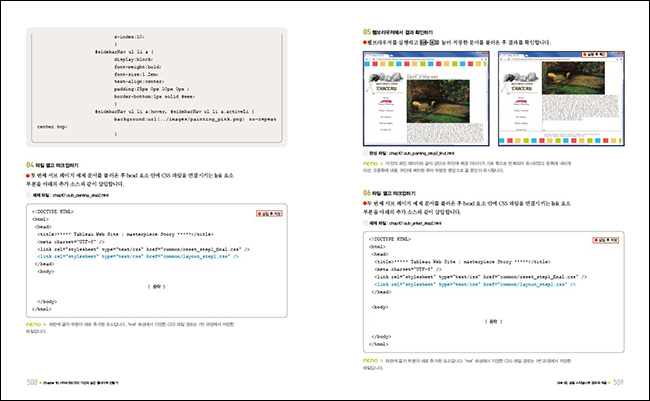Click the TABLEAU logo in left browser screenshot

pyautogui.click(x=390, y=88)
